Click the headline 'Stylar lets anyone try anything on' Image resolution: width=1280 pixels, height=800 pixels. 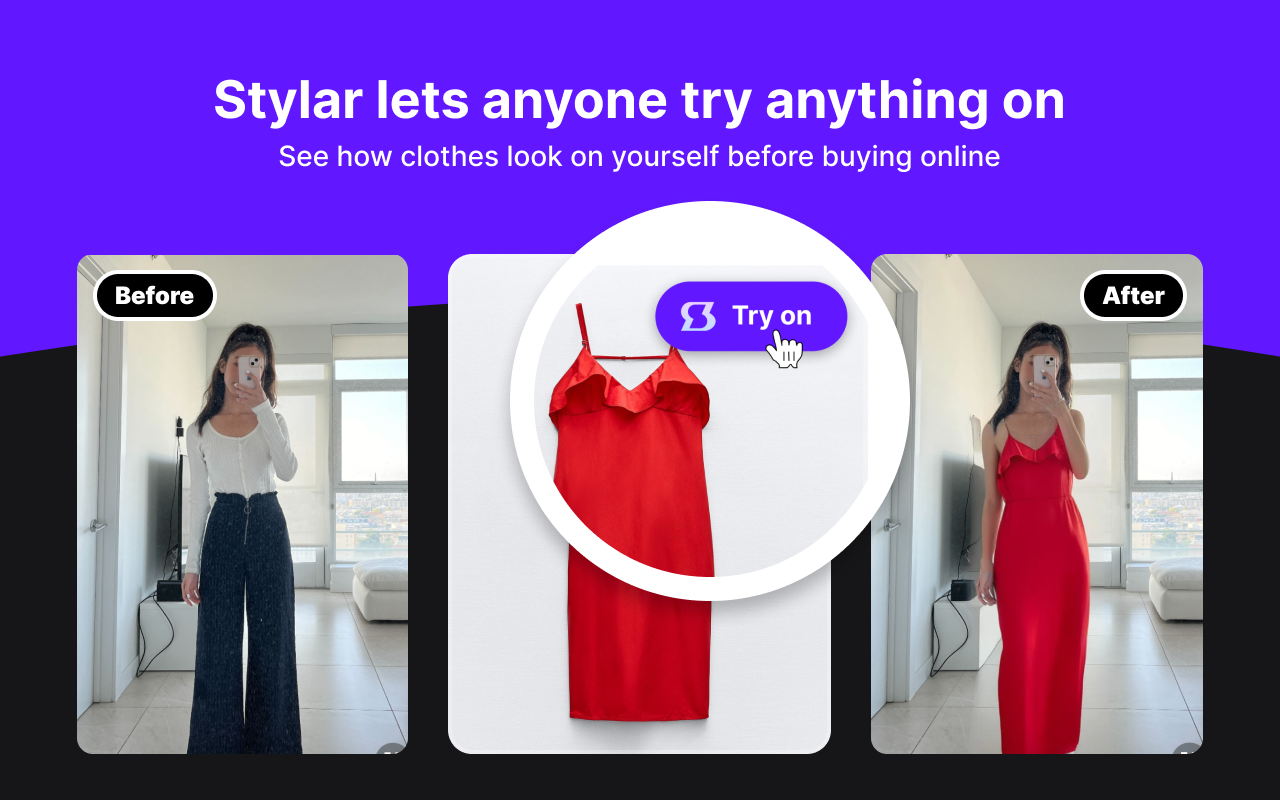point(640,100)
